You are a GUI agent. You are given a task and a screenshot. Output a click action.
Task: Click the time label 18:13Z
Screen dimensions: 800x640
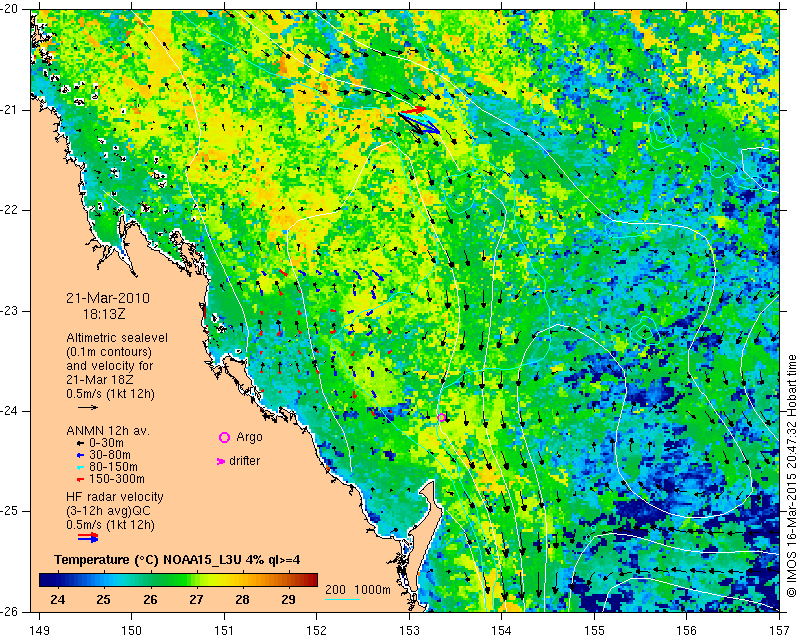point(104,314)
